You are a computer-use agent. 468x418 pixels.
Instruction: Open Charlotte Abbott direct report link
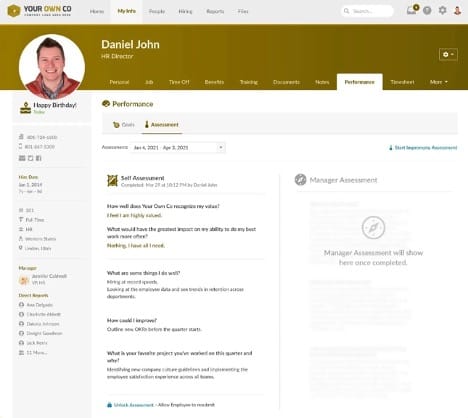tap(44, 314)
